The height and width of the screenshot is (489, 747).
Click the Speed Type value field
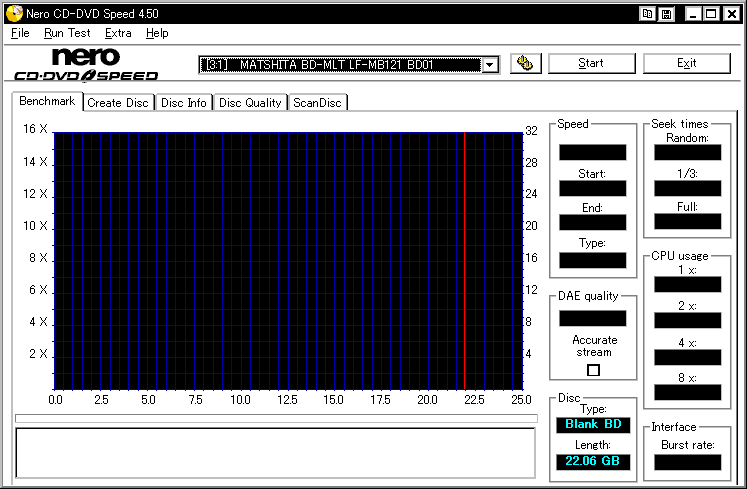593,260
